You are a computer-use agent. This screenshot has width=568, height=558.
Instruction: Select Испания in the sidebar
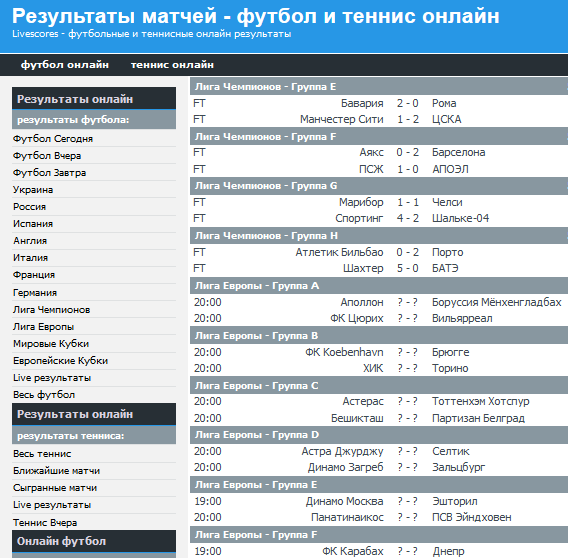coord(33,224)
